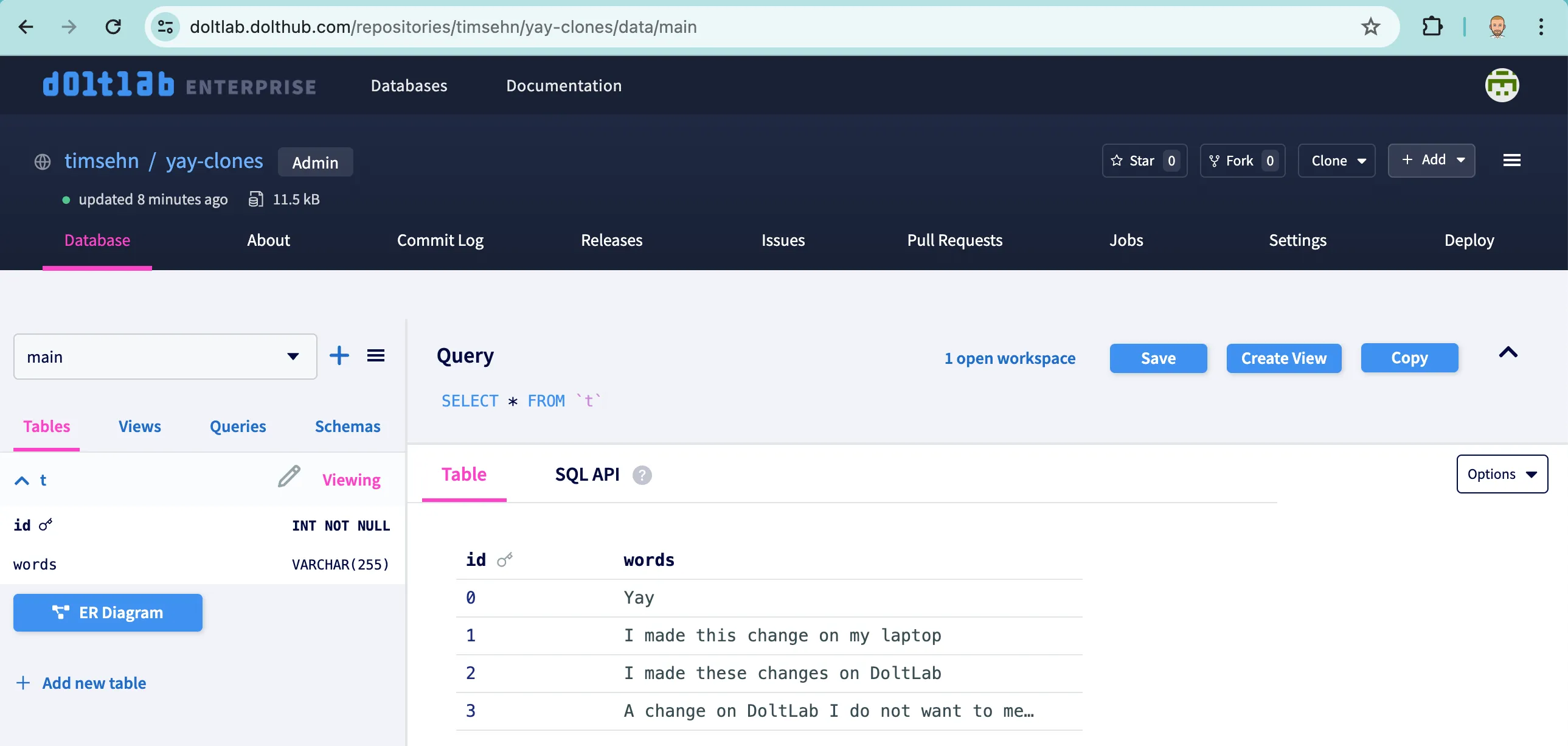This screenshot has height=746, width=1568.
Task: Edit table t using the pencil icon
Action: tap(288, 478)
